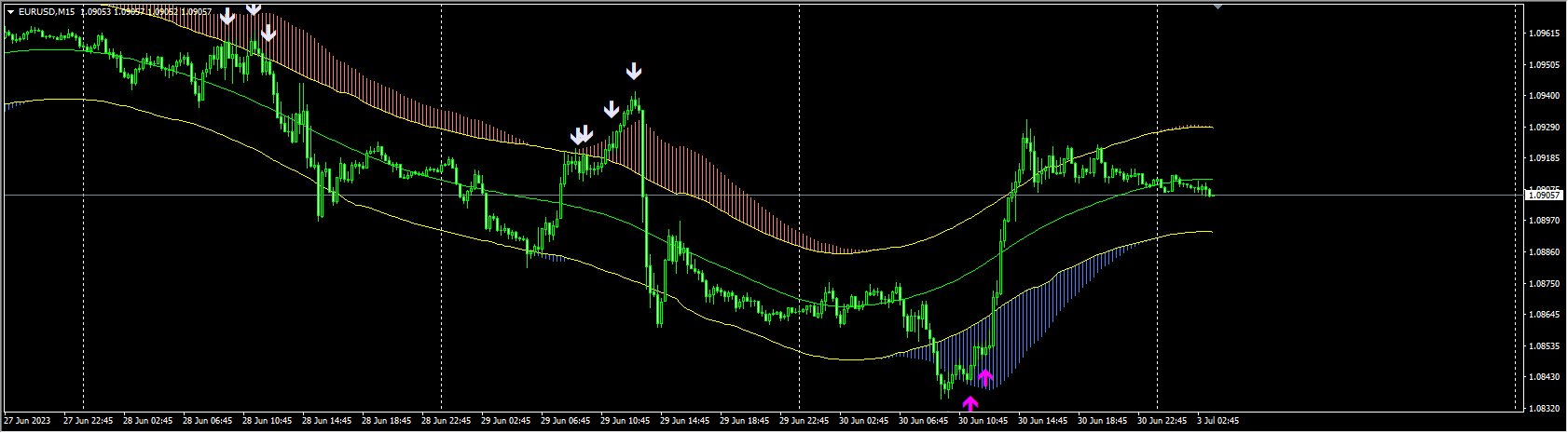The width and height of the screenshot is (1568, 433).
Task: Click price level 1.09185 on the scale
Action: (1544, 158)
